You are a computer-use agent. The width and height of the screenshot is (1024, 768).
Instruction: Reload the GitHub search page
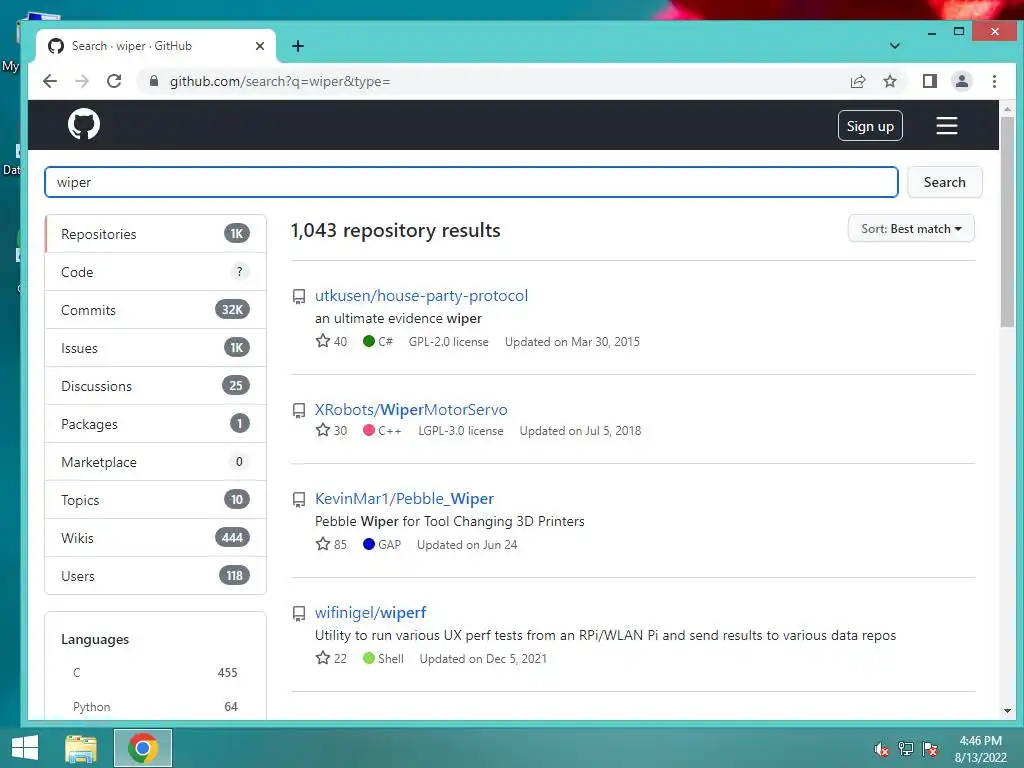click(x=114, y=81)
